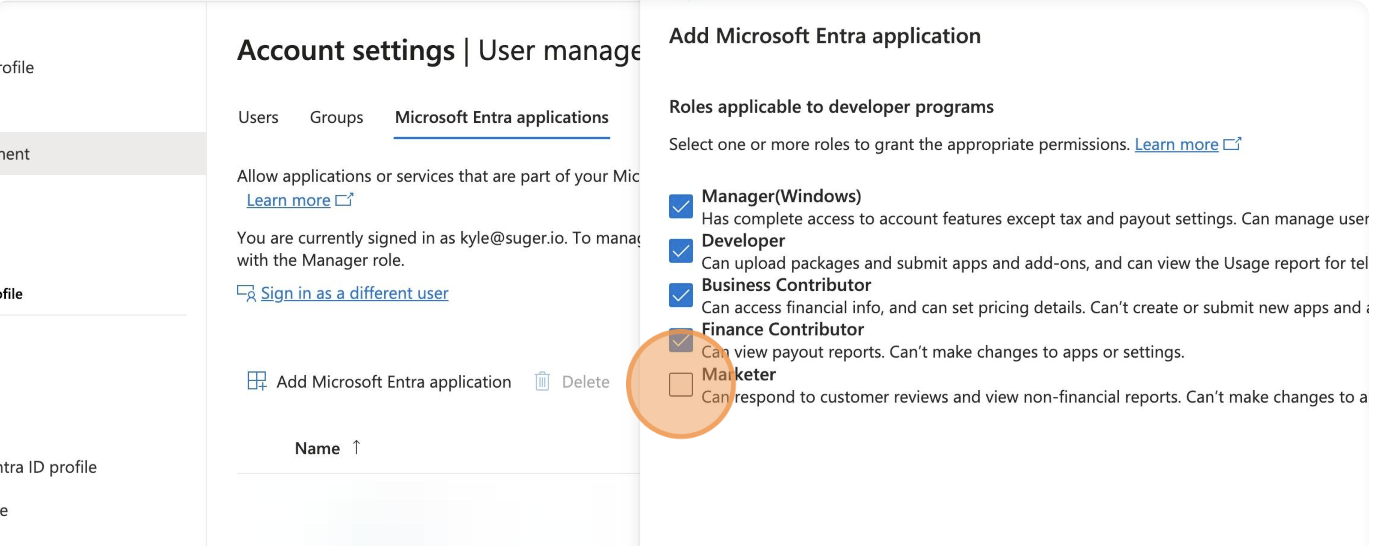Uncheck the Developer role checkbox
The image size is (1374, 546).
pyautogui.click(x=681, y=251)
